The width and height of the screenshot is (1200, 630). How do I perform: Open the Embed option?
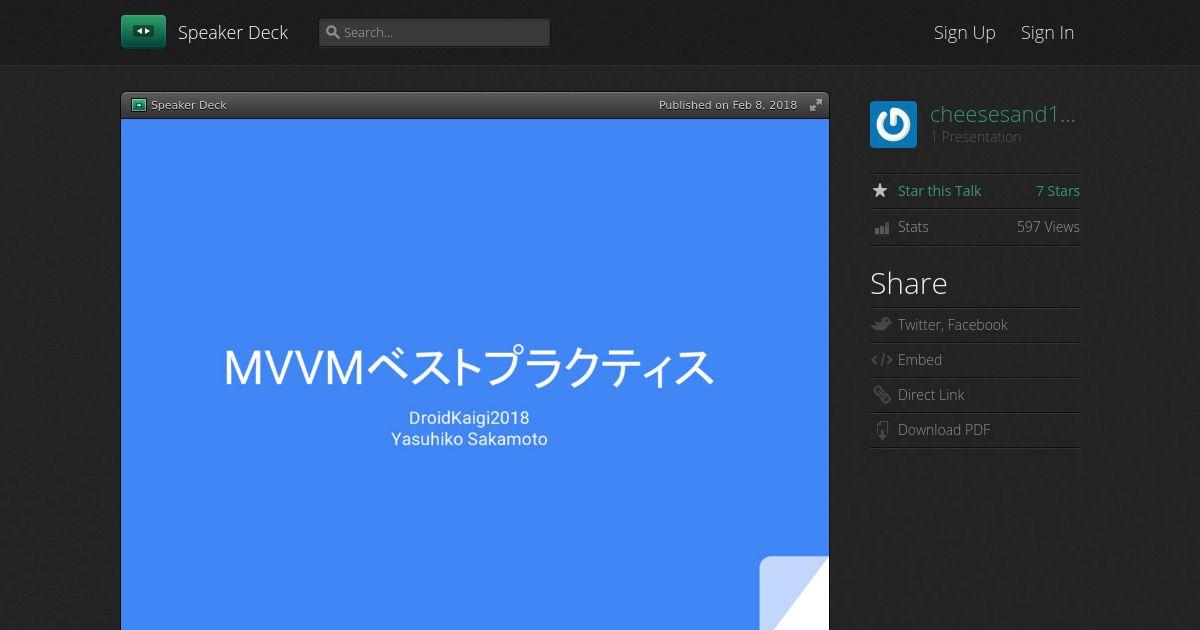click(x=920, y=360)
